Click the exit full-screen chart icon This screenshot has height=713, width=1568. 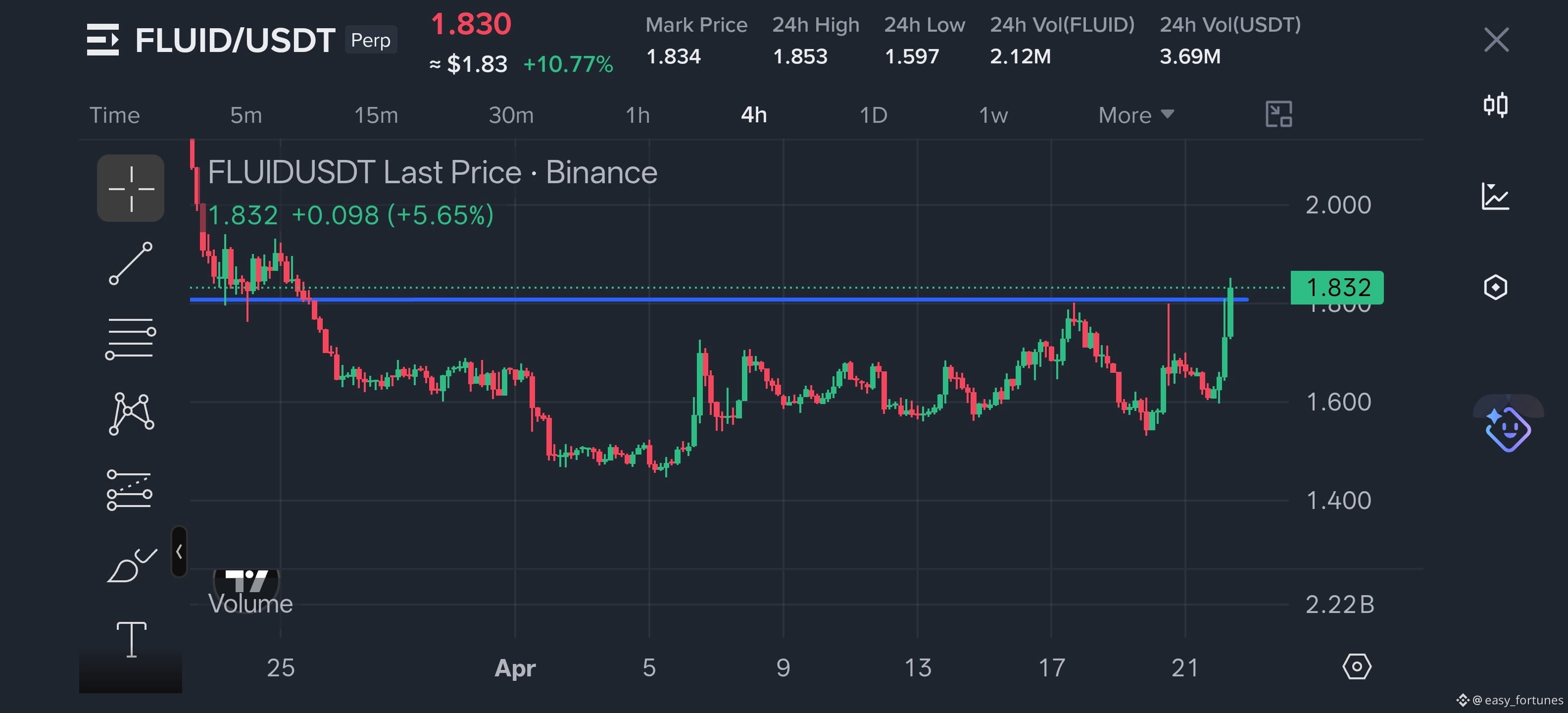[x=1278, y=114]
